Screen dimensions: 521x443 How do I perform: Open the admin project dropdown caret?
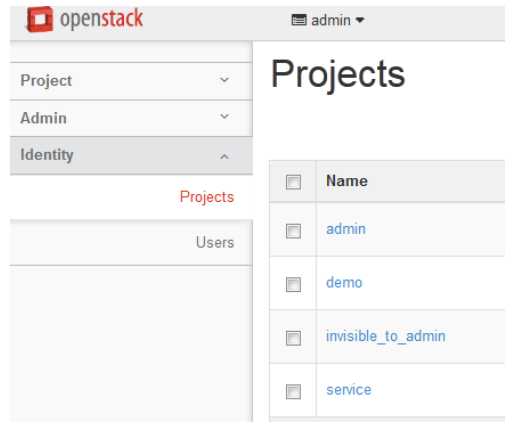[x=360, y=20]
